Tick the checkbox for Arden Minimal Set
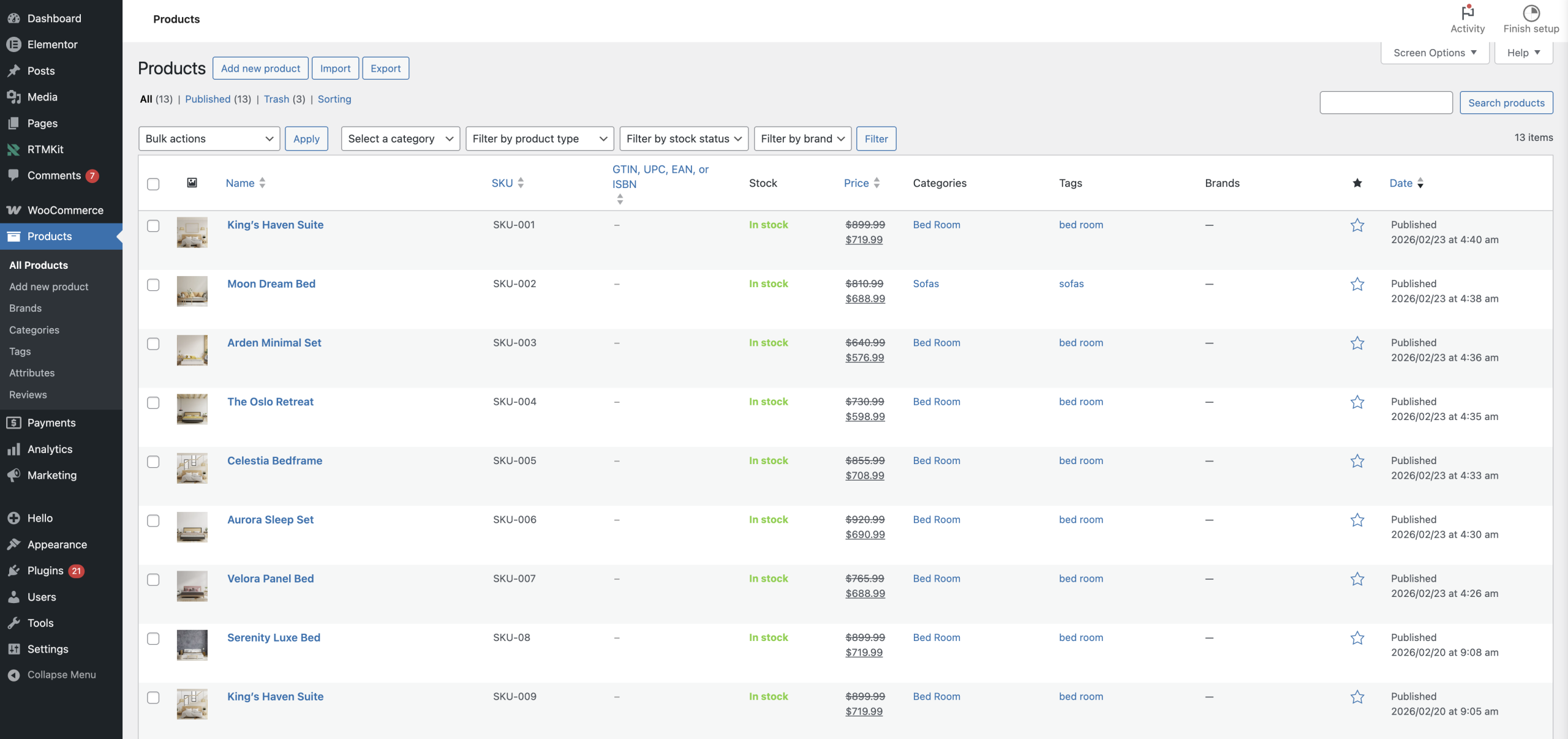This screenshot has height=739, width=1568. coord(153,343)
